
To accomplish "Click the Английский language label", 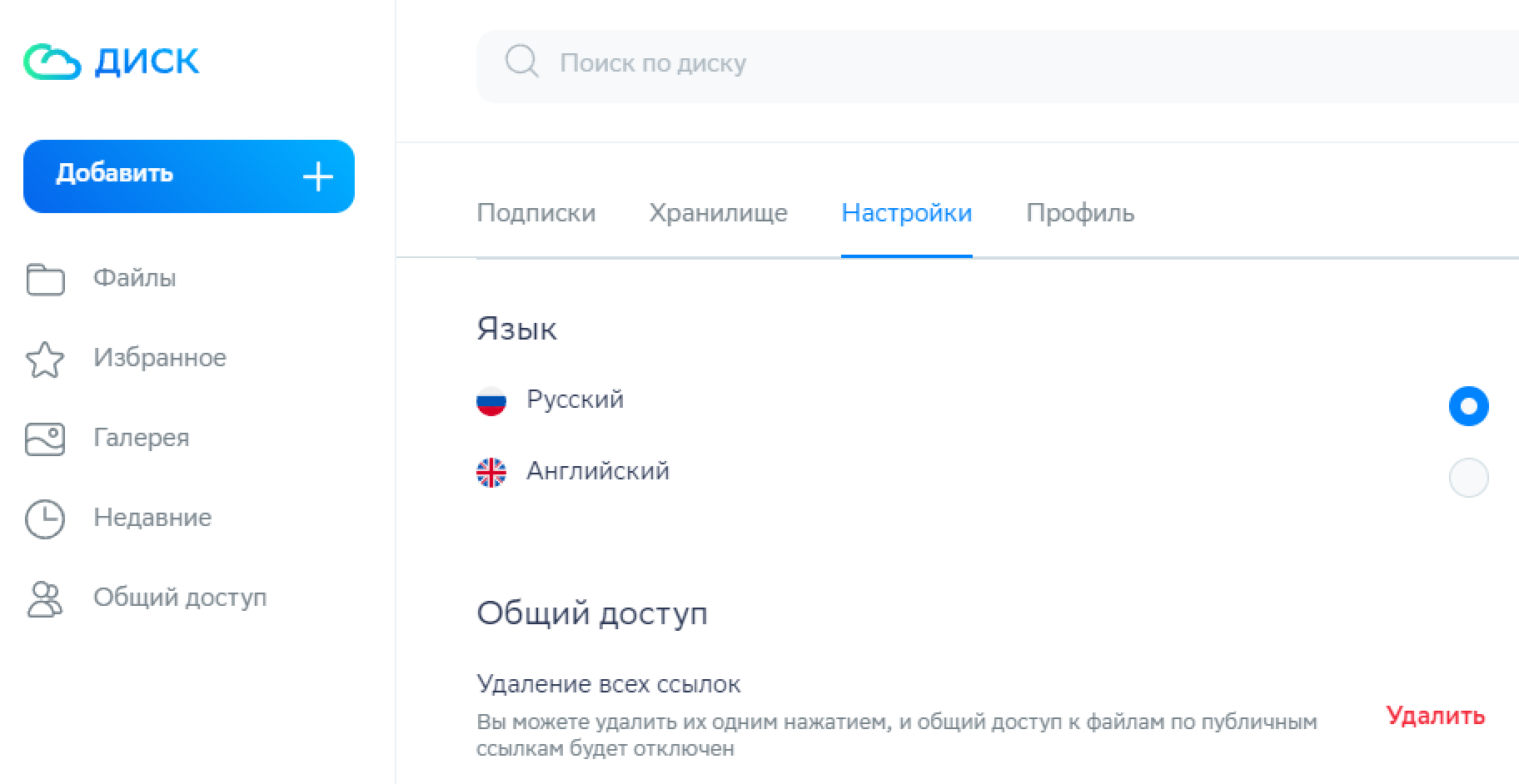I will (x=598, y=471).
